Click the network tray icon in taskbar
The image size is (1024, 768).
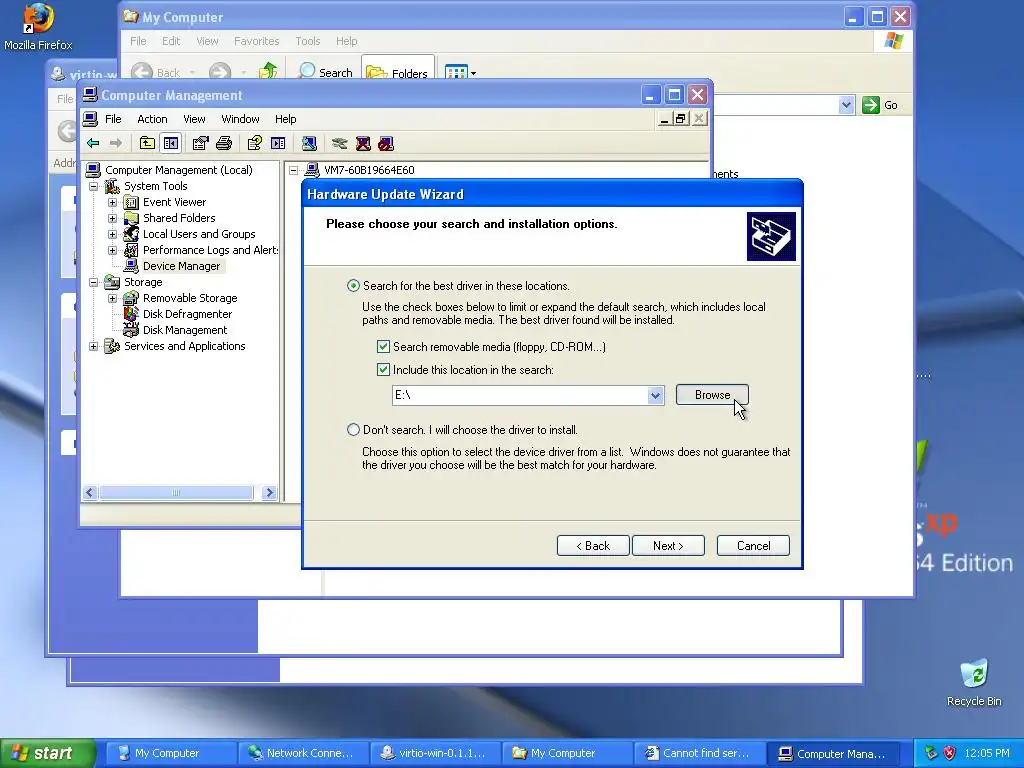(931, 753)
